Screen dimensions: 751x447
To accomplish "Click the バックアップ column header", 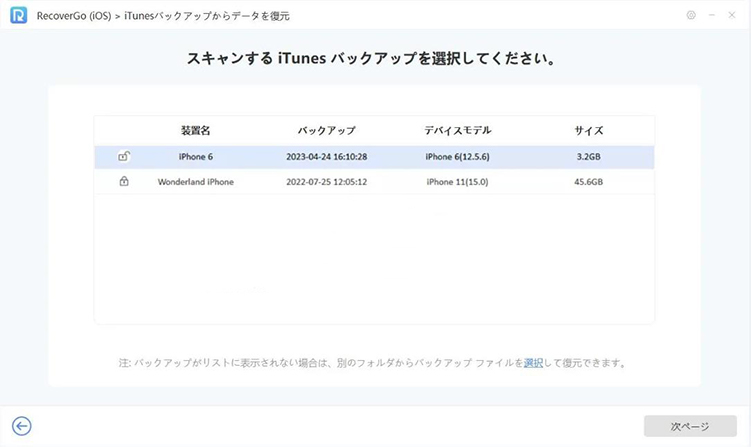I will click(x=327, y=130).
